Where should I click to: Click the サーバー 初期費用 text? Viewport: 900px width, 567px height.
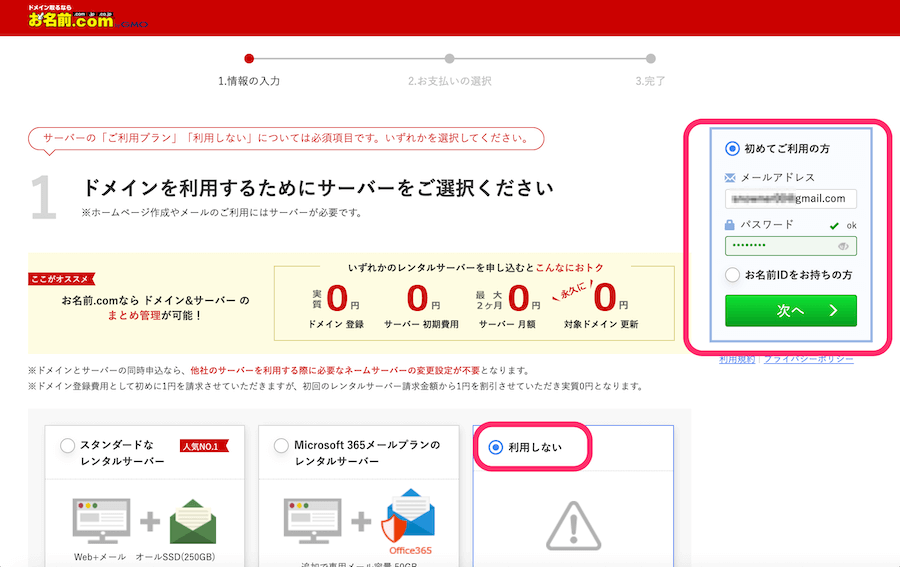(421, 324)
